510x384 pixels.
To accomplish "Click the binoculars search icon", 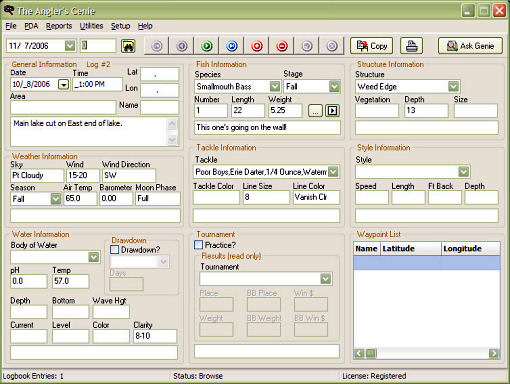I will pyautogui.click(x=128, y=46).
